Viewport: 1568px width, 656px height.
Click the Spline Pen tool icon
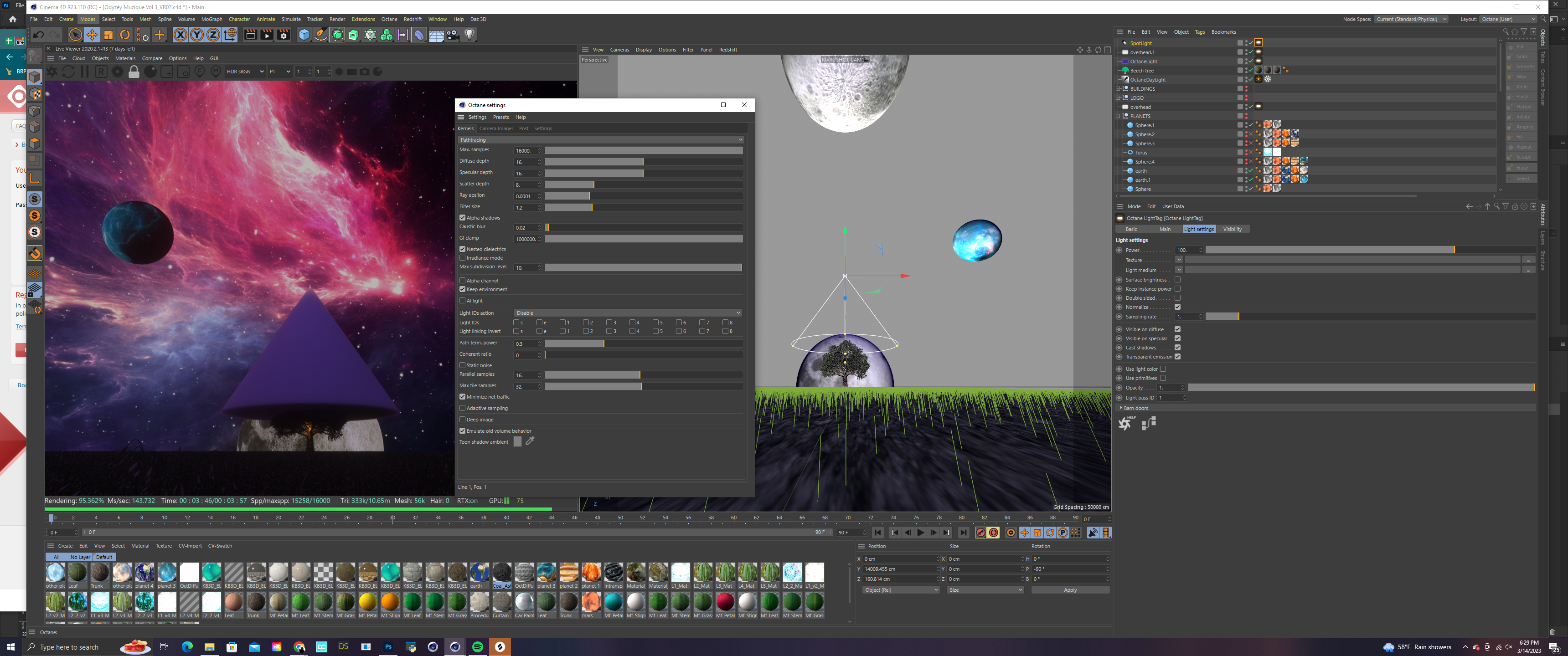coord(320,35)
